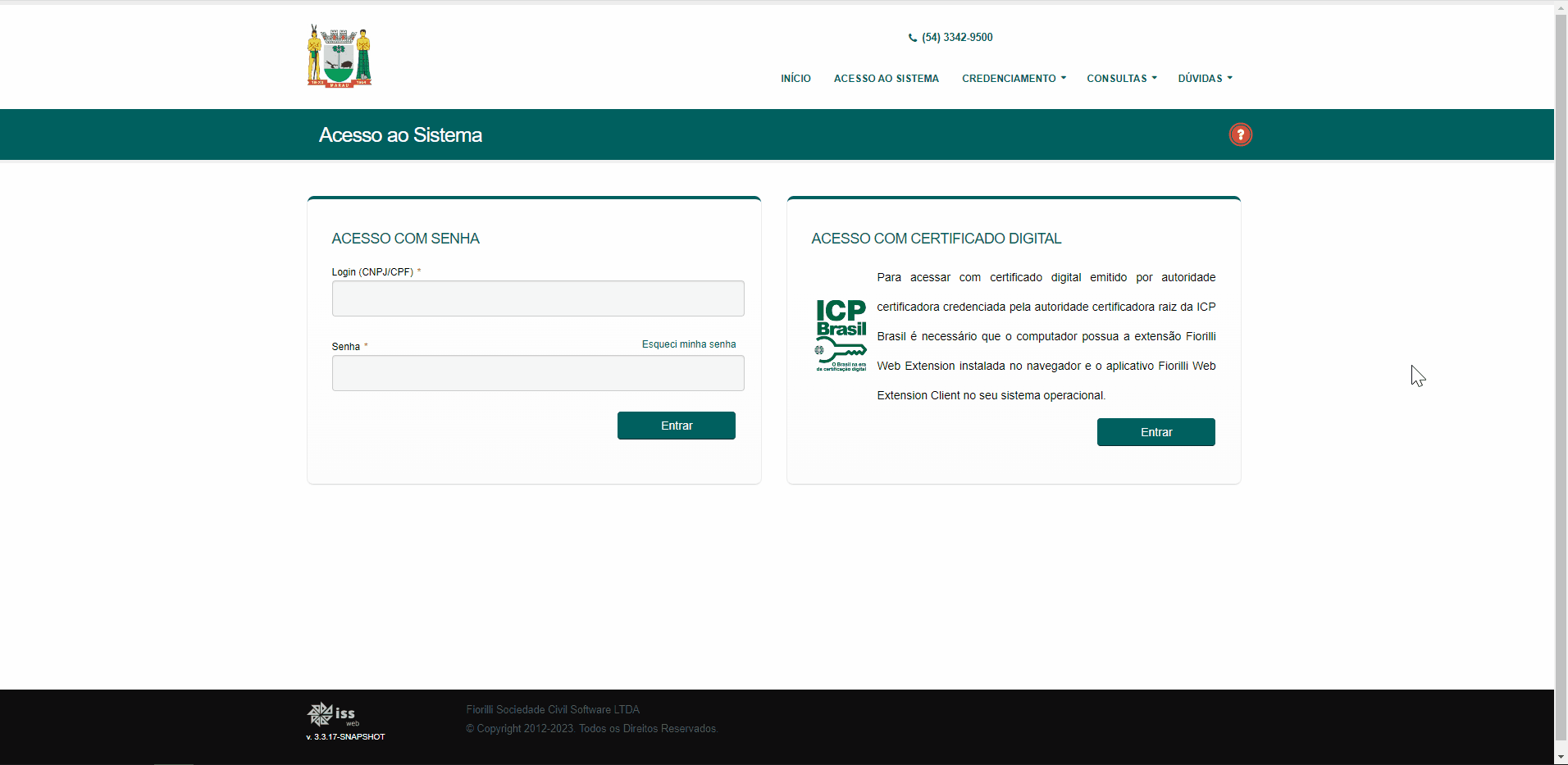Click the scrollbar down arrow
1568x765 pixels.
pyautogui.click(x=1561, y=756)
